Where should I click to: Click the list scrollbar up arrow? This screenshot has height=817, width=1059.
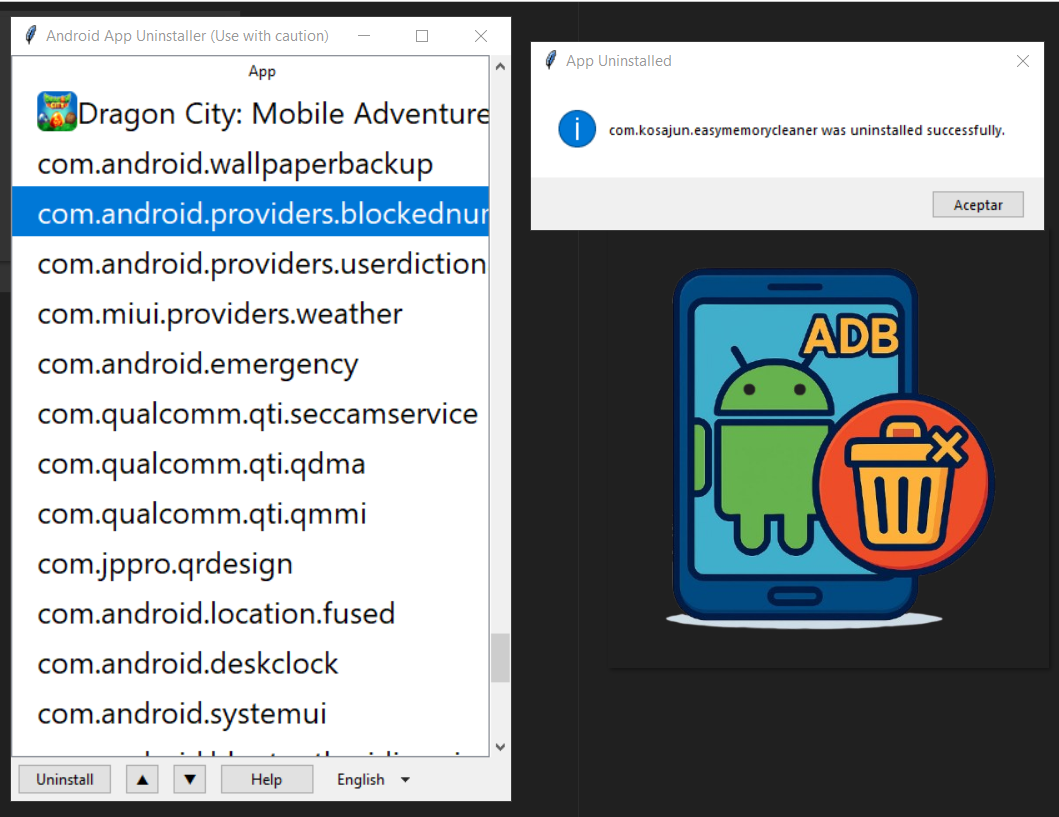tap(500, 66)
